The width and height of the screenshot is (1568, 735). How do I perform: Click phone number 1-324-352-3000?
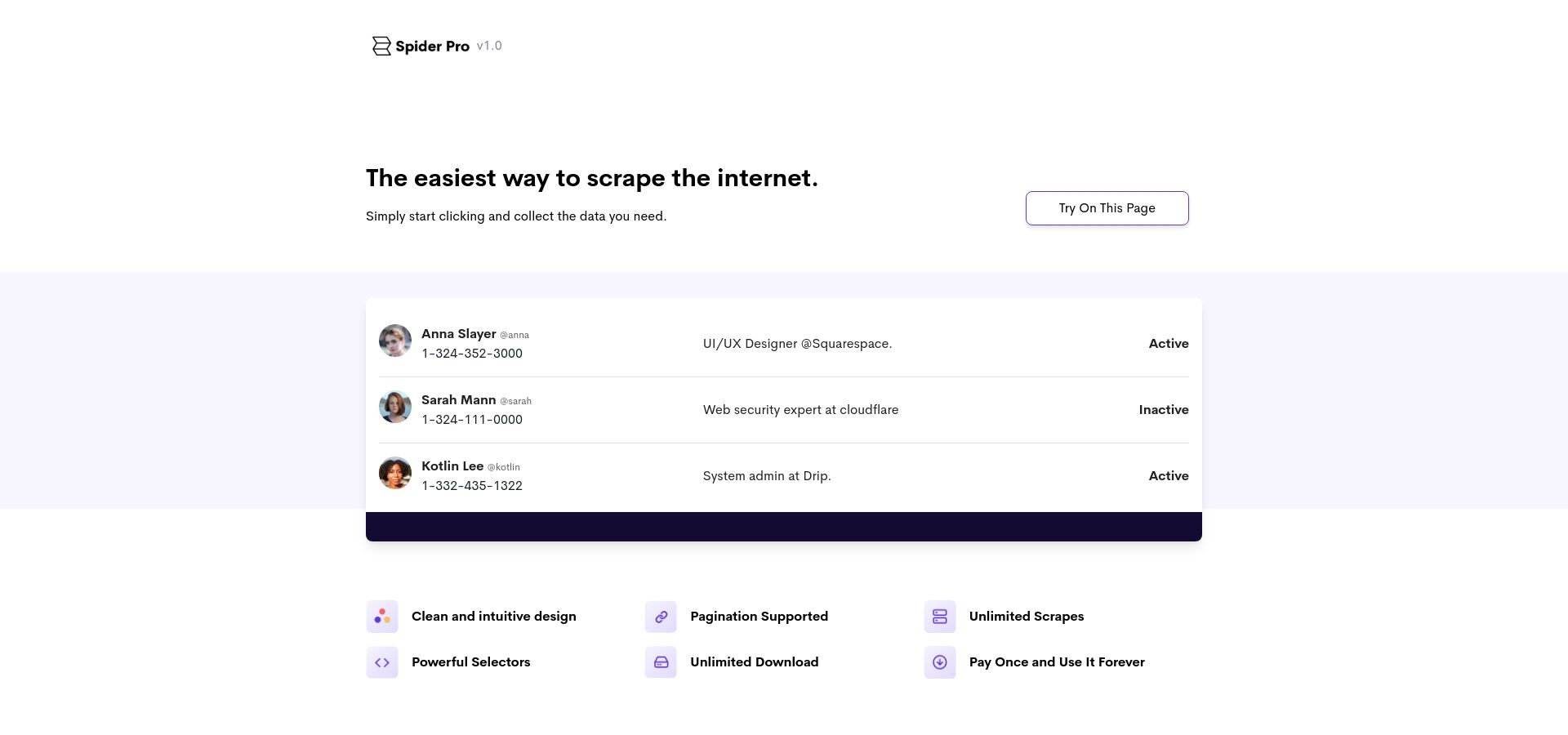click(x=472, y=354)
